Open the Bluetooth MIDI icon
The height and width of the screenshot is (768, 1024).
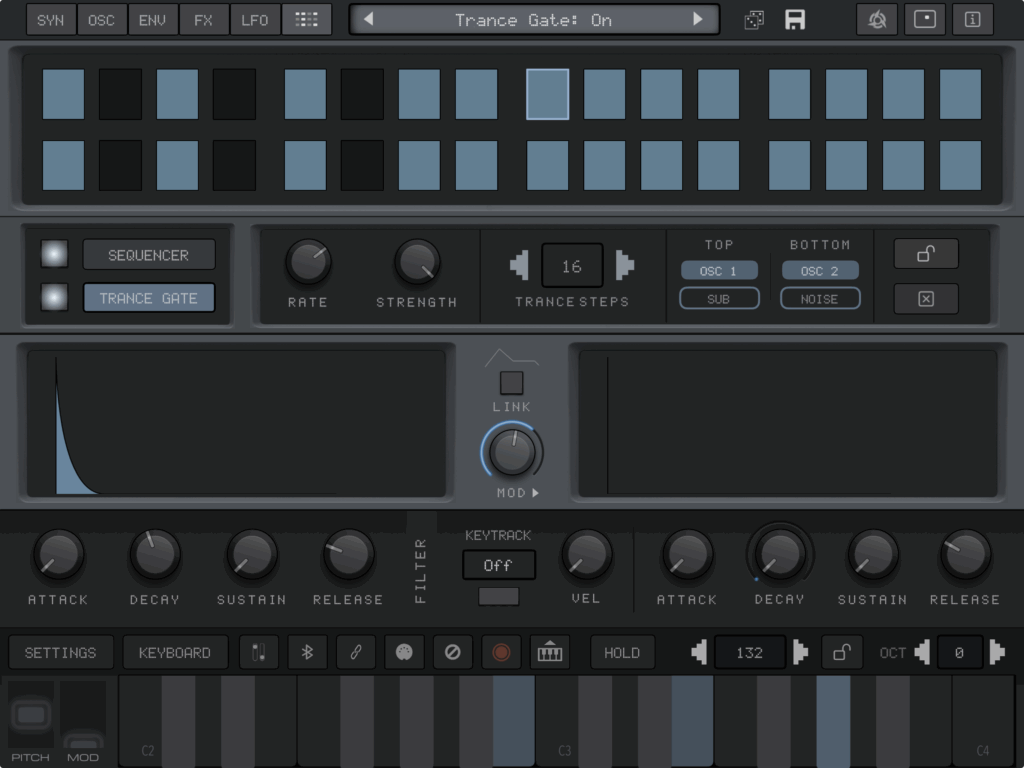[x=307, y=652]
